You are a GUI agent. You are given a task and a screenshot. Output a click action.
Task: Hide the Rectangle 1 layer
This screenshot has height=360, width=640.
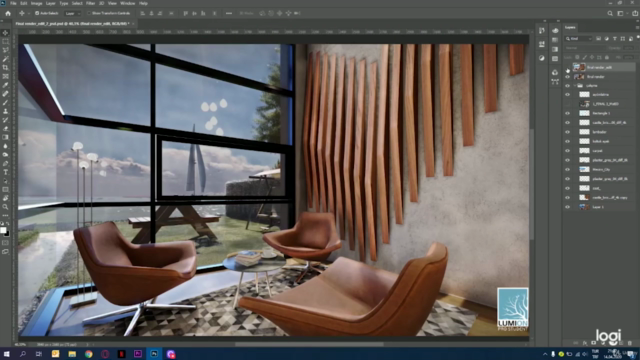[x=567, y=113]
